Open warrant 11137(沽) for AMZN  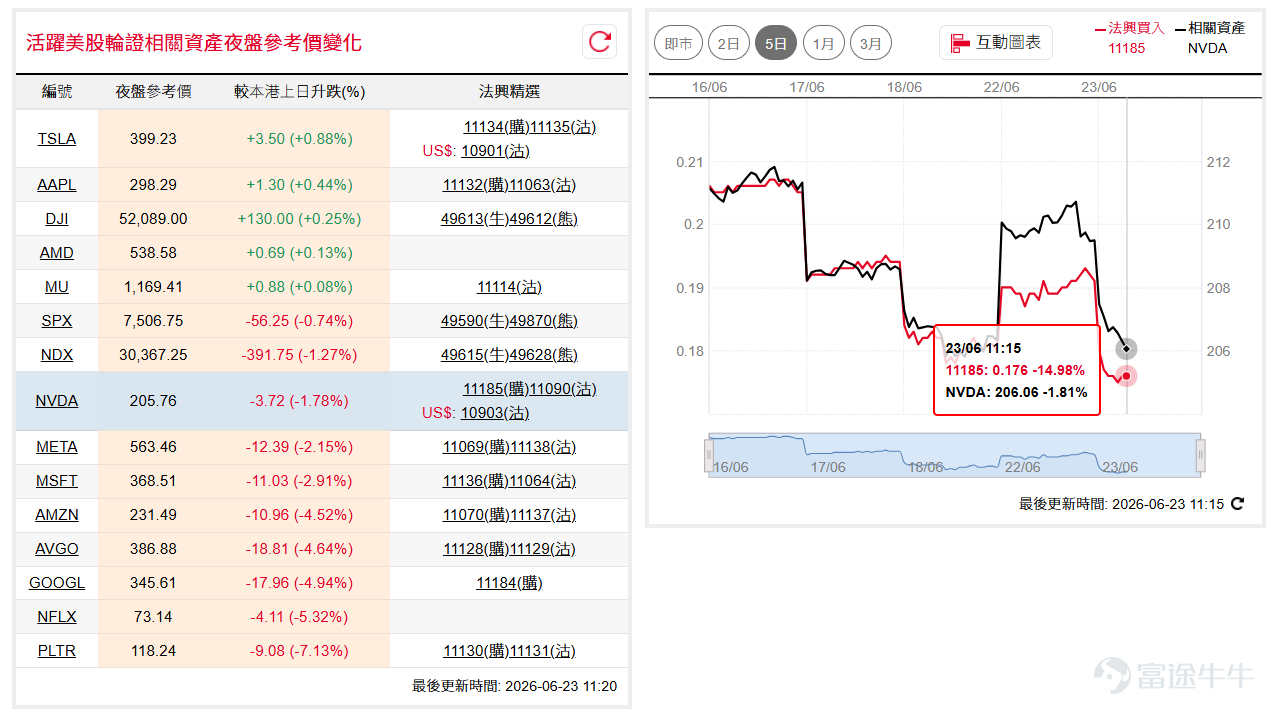(543, 515)
